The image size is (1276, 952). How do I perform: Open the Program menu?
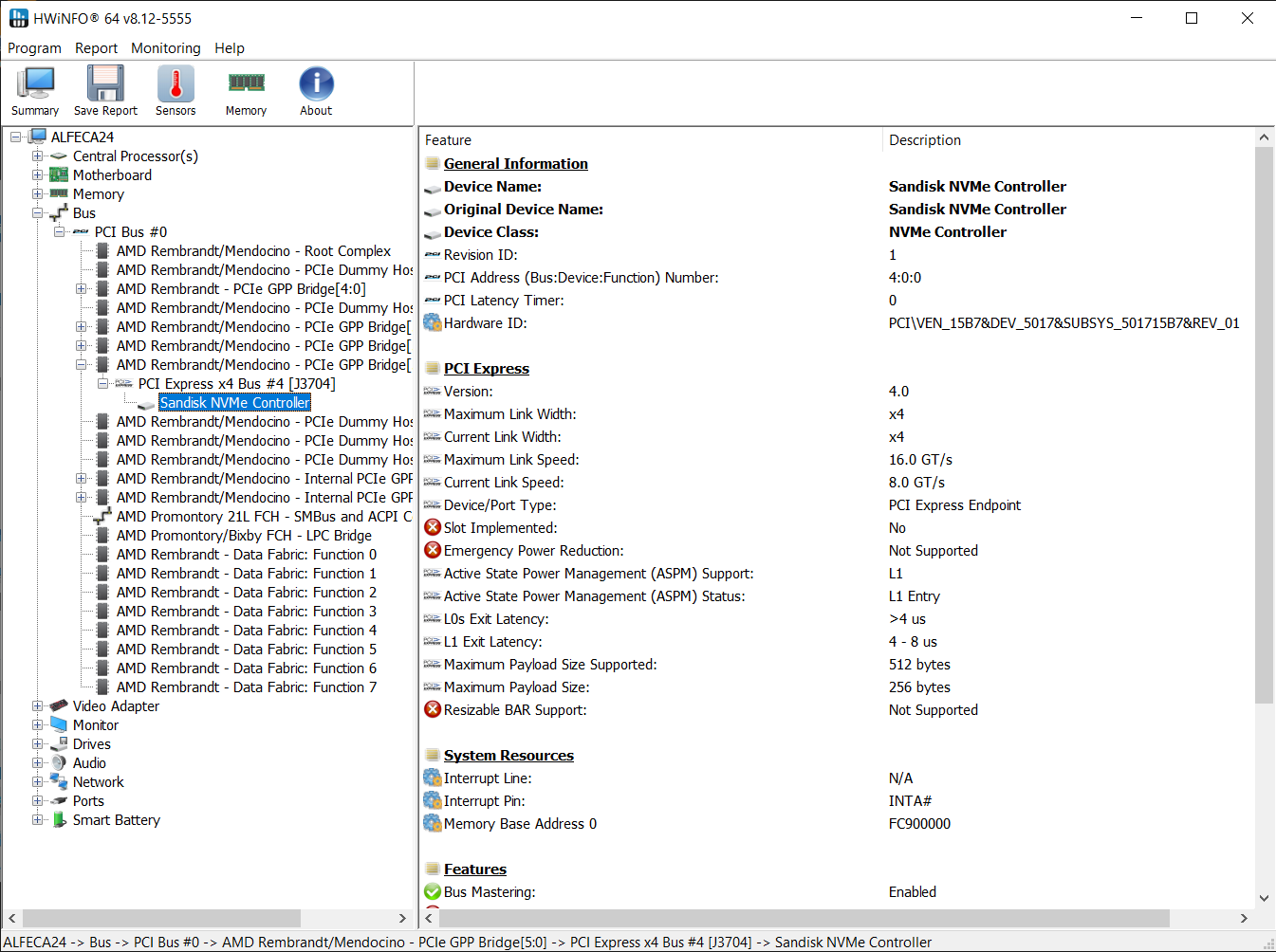point(34,47)
